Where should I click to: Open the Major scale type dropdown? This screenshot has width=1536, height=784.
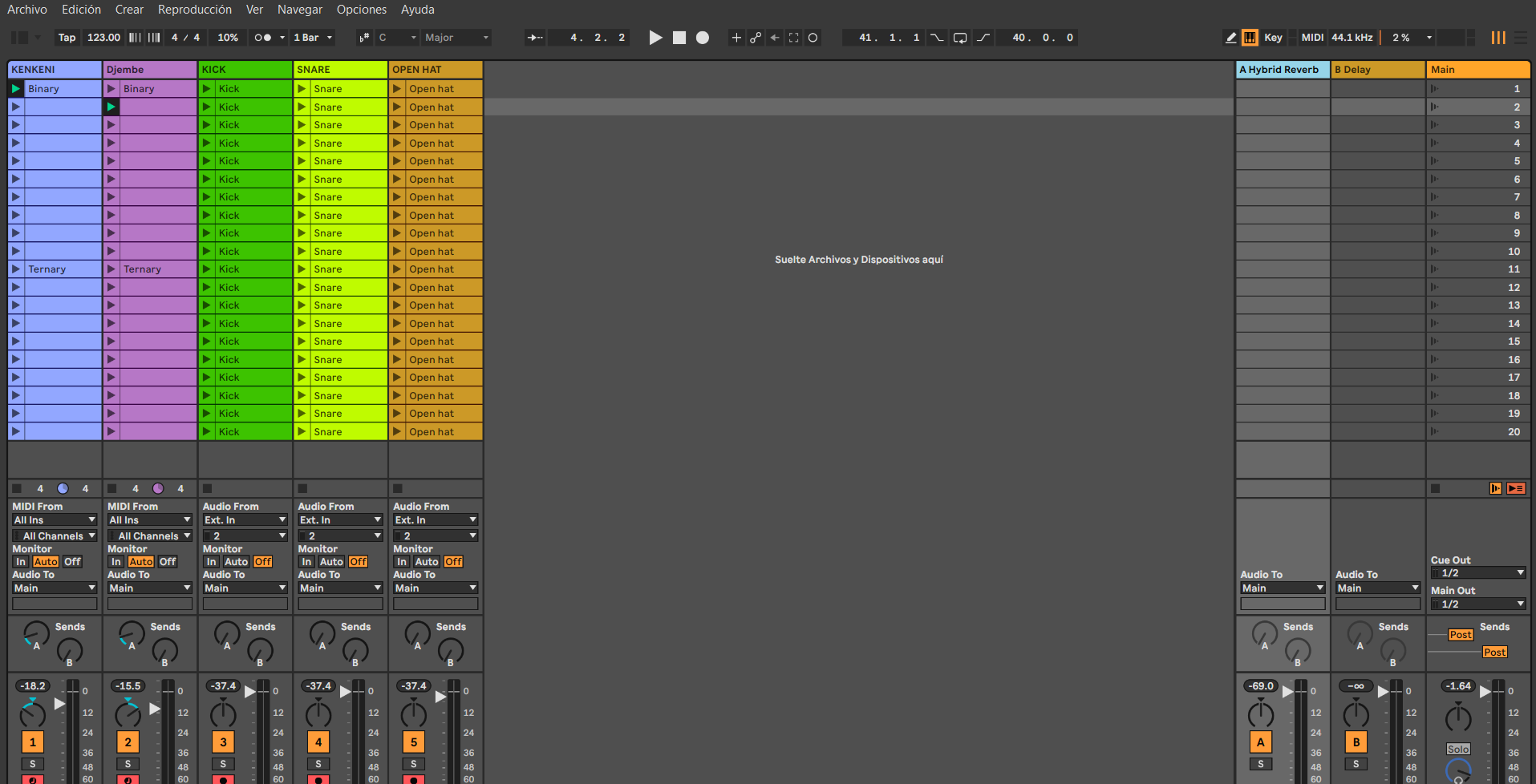pos(456,38)
